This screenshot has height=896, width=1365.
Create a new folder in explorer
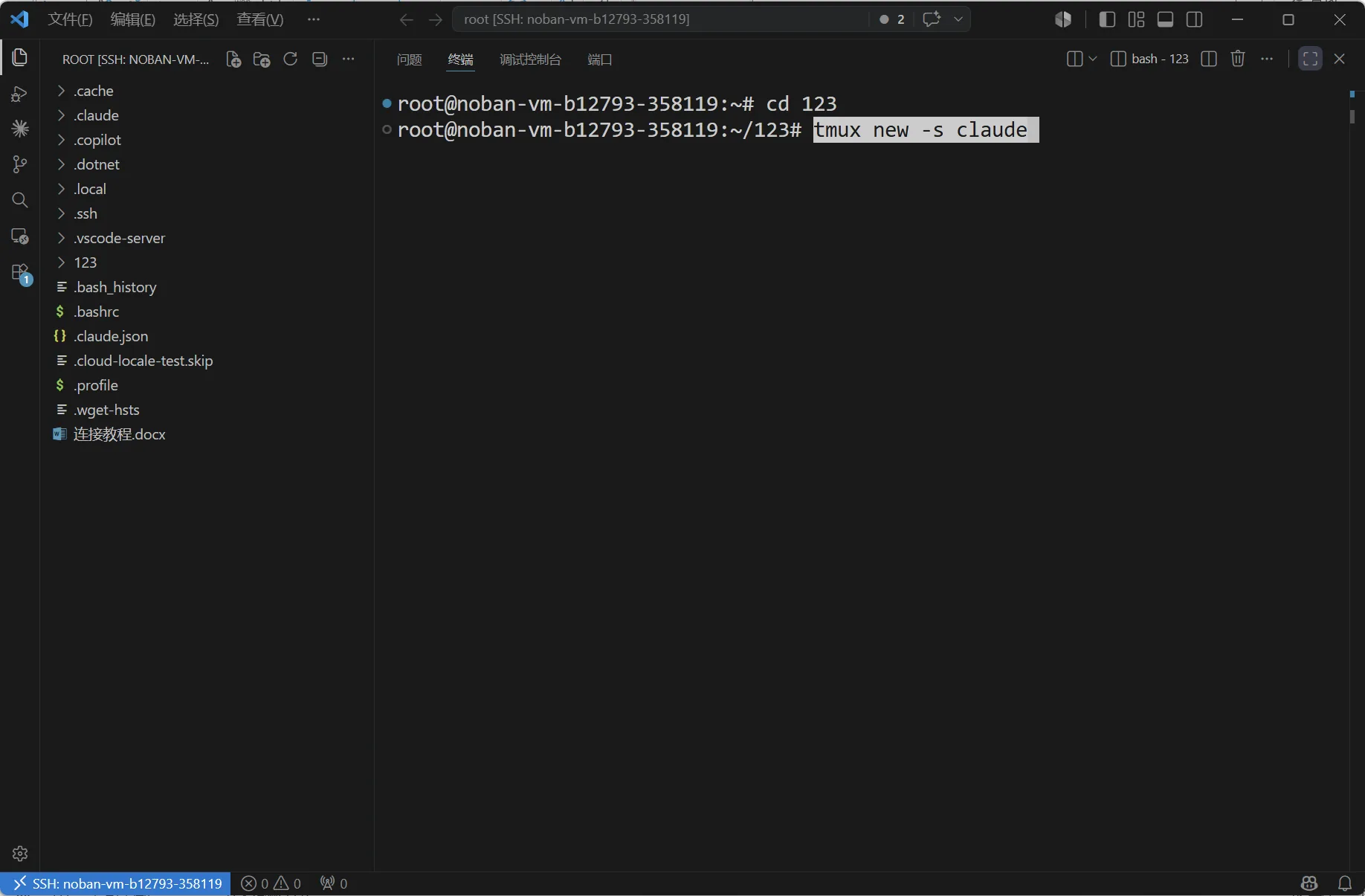click(262, 59)
